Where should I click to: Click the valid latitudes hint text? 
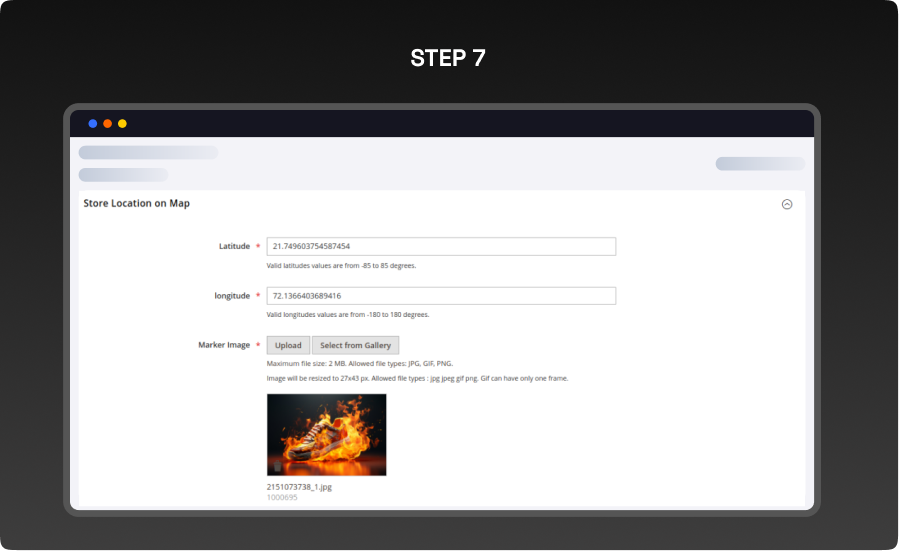(x=341, y=266)
